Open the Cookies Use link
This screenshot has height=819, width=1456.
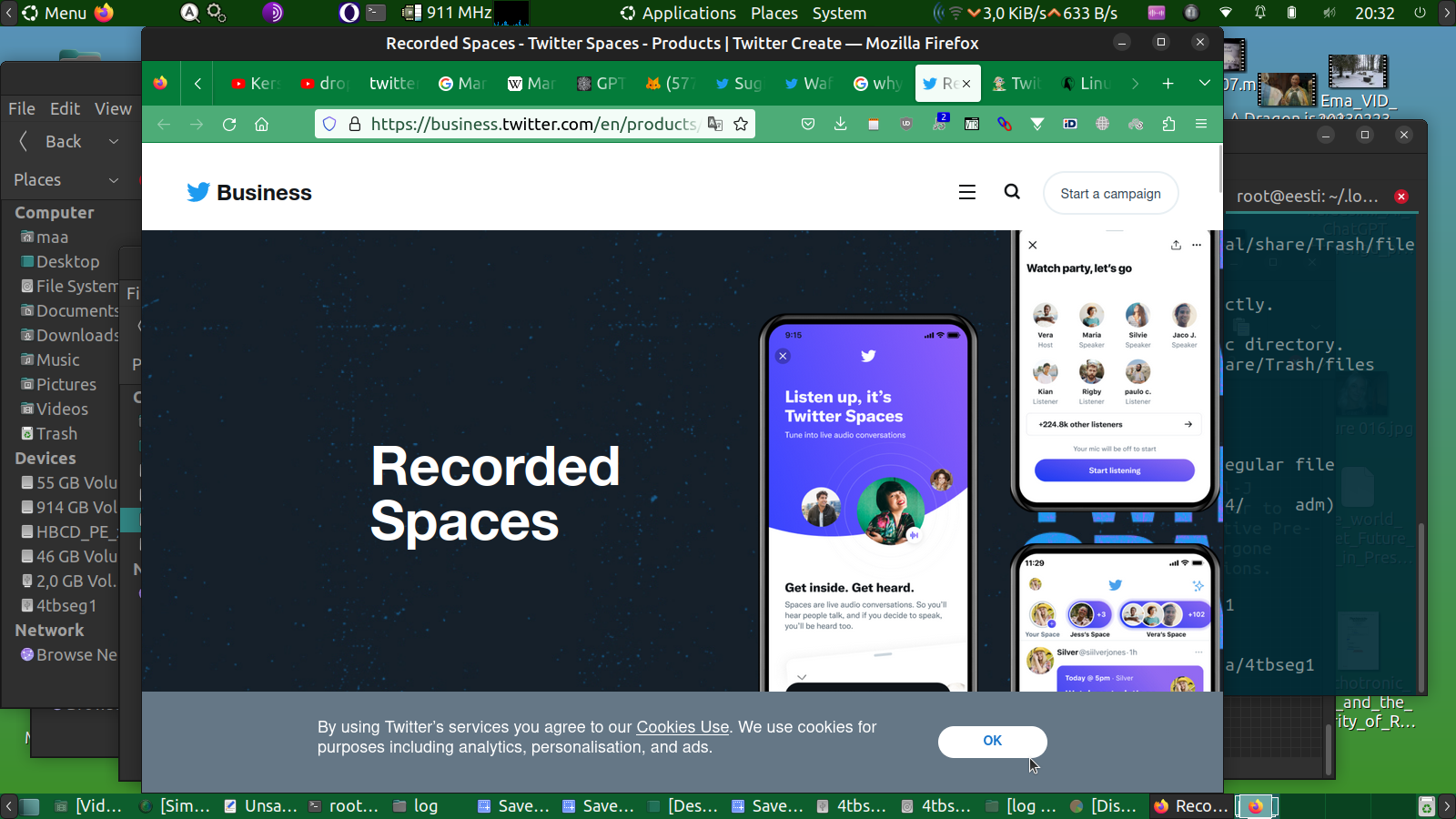tap(682, 727)
